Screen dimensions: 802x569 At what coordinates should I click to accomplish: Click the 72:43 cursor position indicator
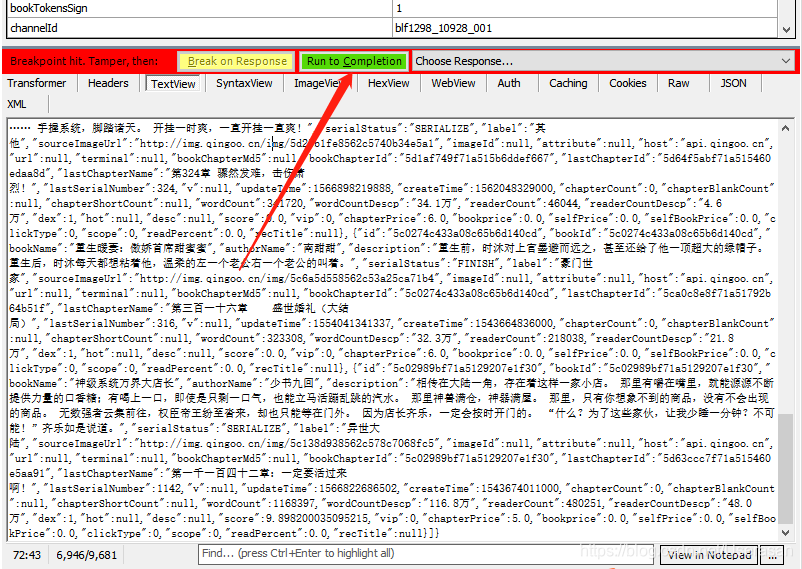[x=27, y=555]
